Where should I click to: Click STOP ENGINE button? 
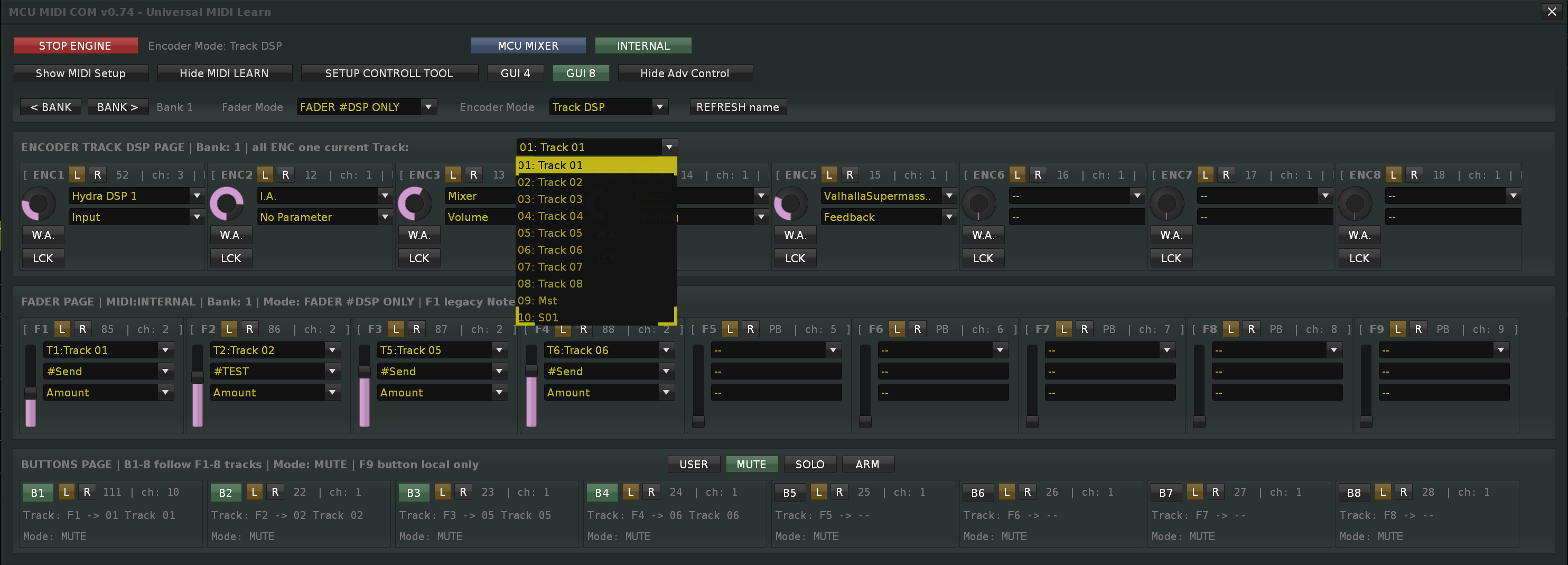(76, 45)
